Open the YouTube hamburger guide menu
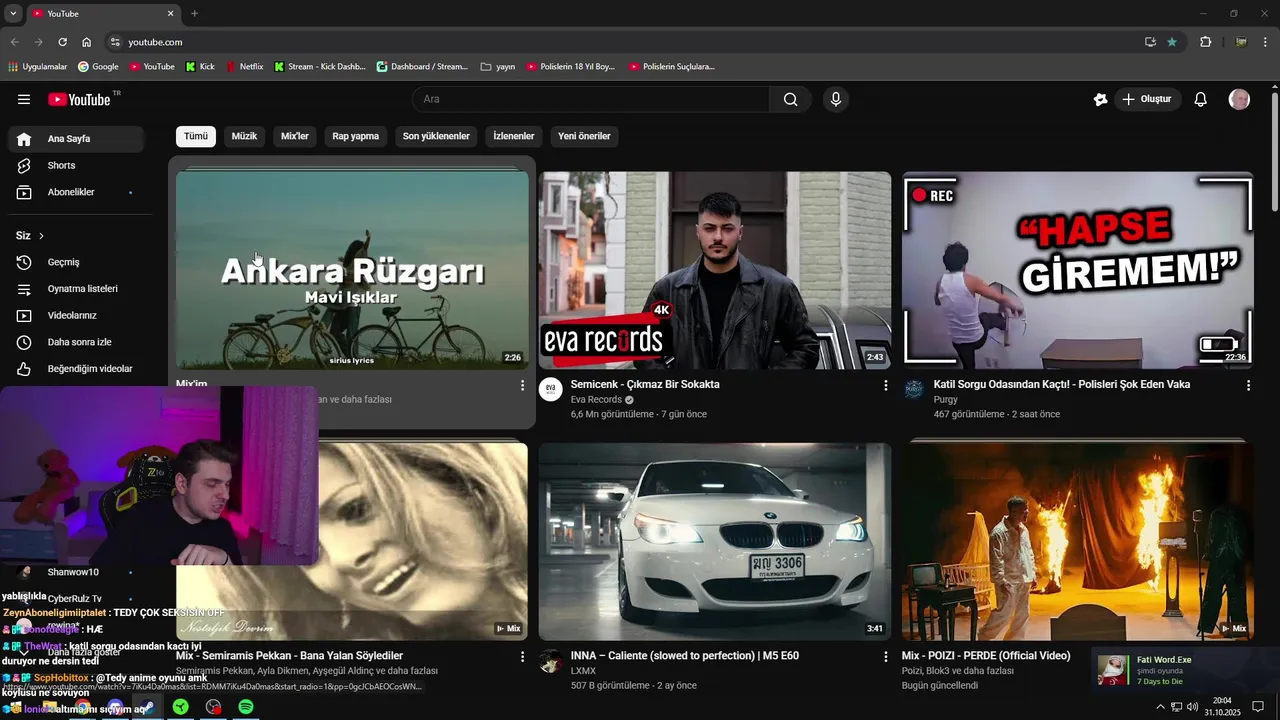Viewport: 1280px width, 720px height. 24,99
